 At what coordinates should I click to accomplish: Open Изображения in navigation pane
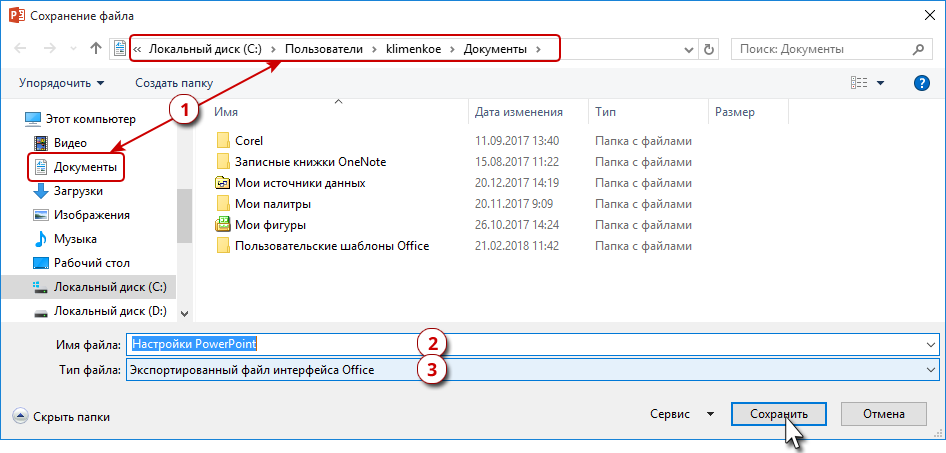click(92, 215)
